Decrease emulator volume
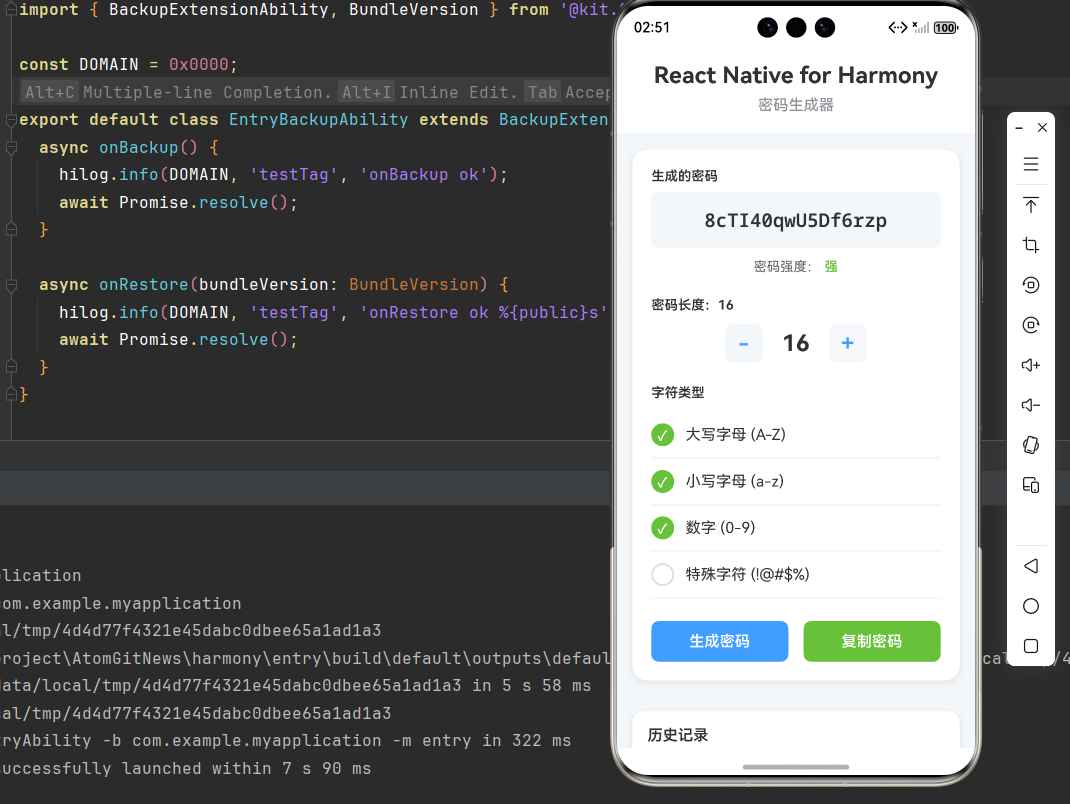Screen dimensions: 1070x804 tap(1030, 405)
